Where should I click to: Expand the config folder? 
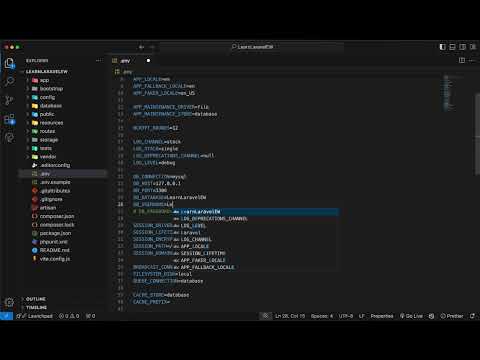coord(47,97)
